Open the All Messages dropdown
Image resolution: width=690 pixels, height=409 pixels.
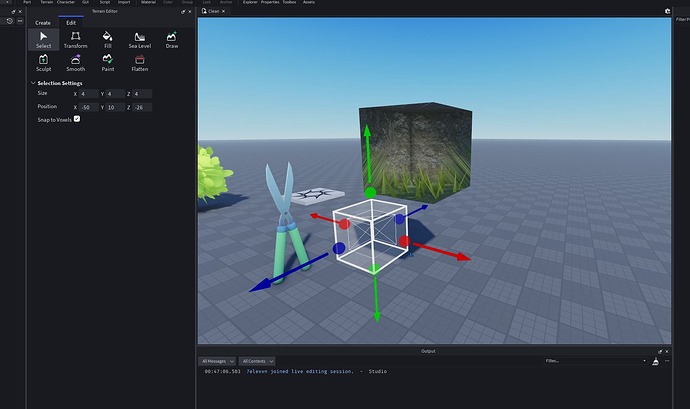pos(217,361)
